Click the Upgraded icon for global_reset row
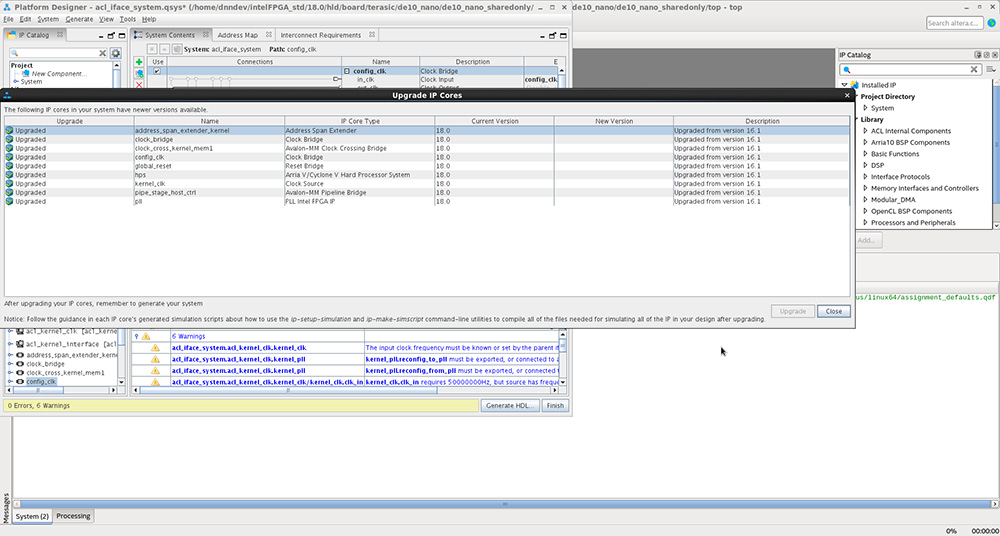The height and width of the screenshot is (536, 1000). coord(10,166)
